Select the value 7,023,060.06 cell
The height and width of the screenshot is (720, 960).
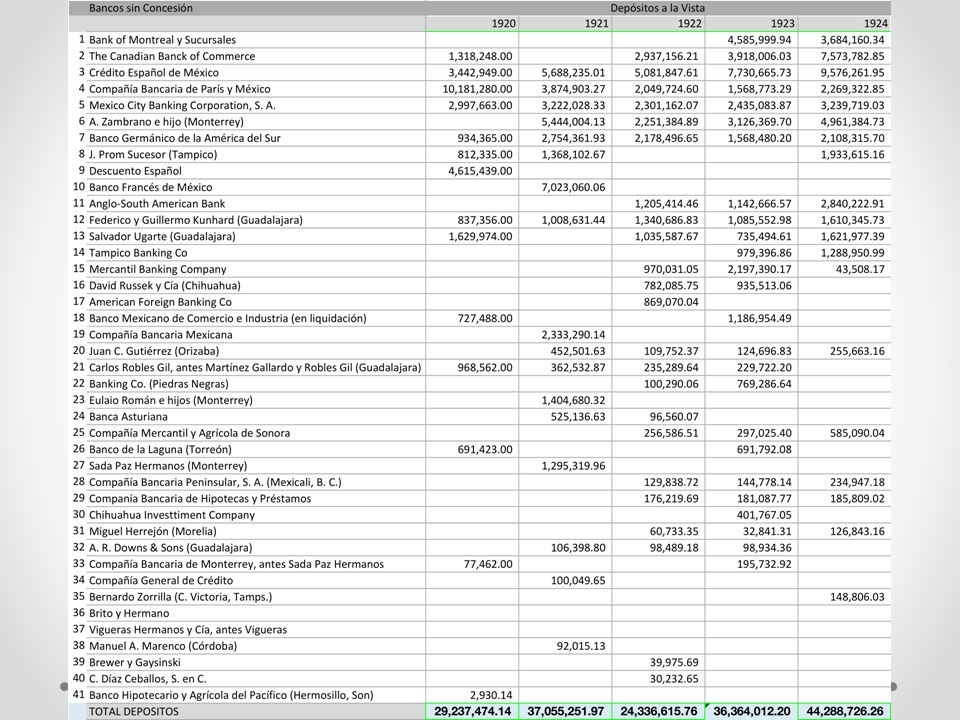click(x=565, y=187)
